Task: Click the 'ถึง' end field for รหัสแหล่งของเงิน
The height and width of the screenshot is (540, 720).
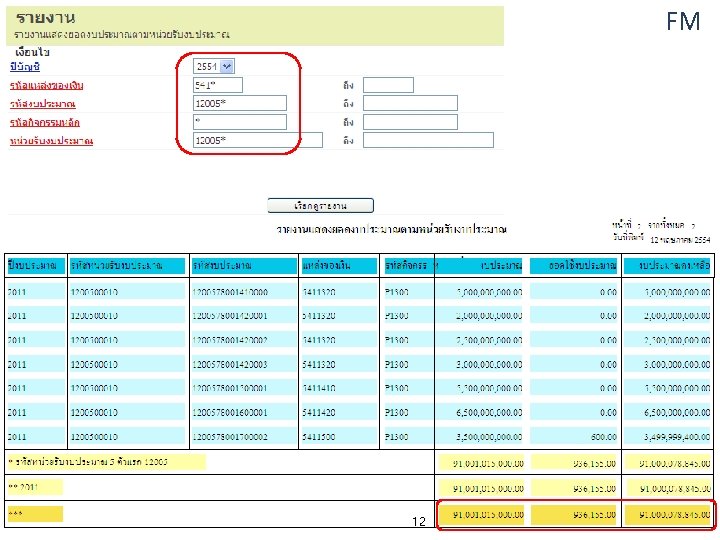Action: point(388,85)
